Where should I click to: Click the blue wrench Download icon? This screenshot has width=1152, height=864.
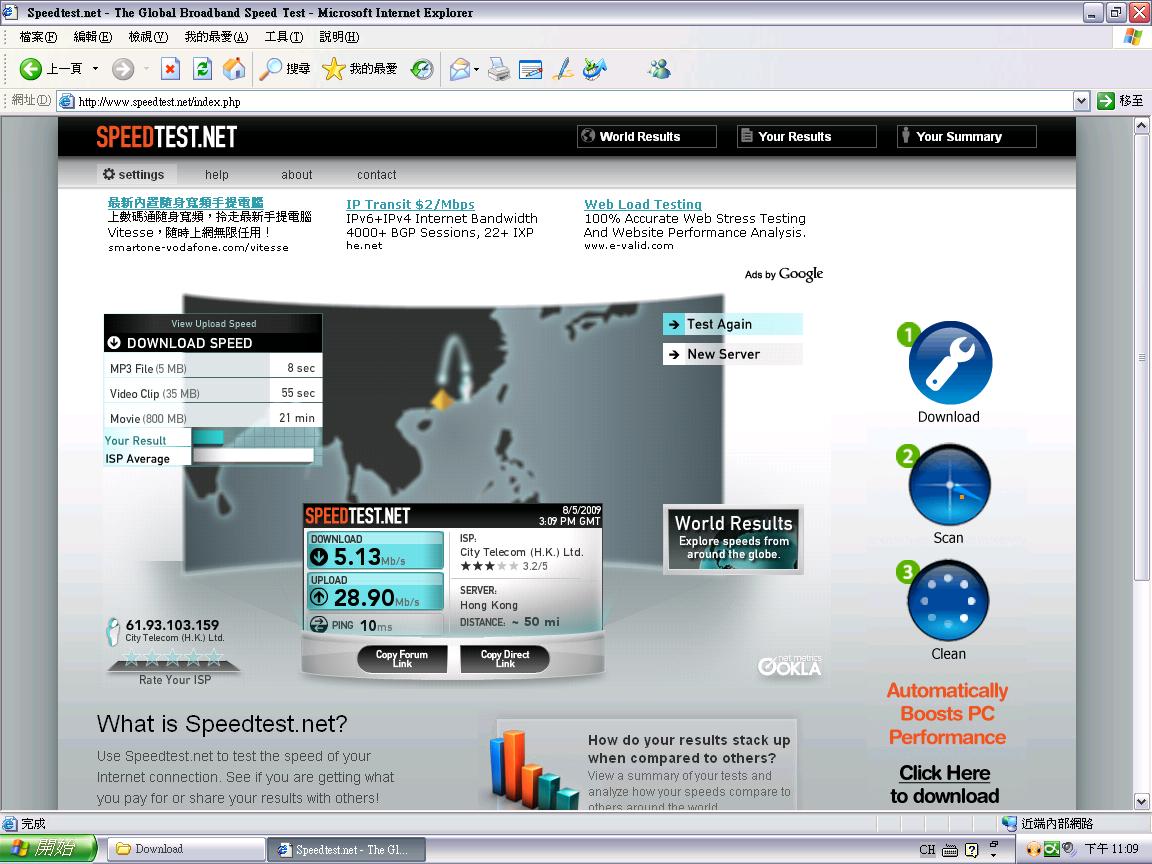tap(949, 362)
